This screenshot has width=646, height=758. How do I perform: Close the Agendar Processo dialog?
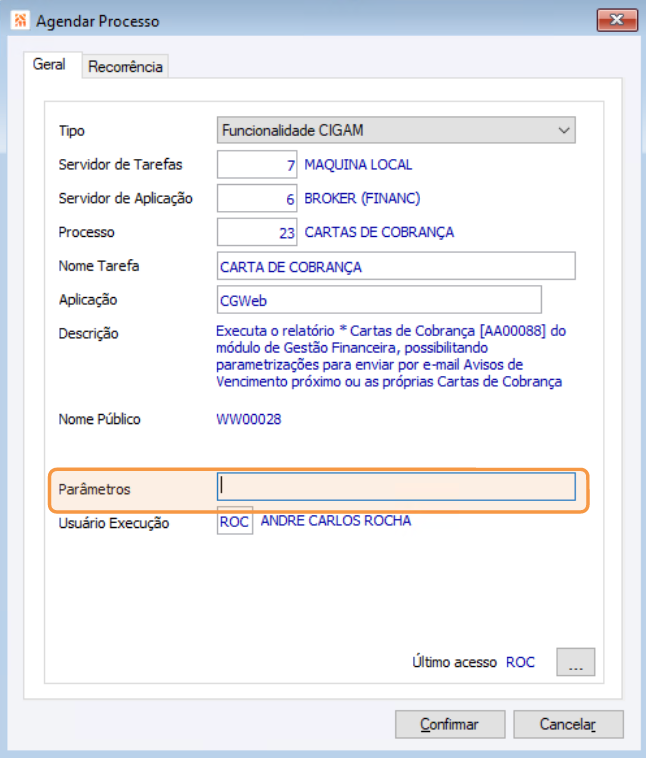point(617,20)
